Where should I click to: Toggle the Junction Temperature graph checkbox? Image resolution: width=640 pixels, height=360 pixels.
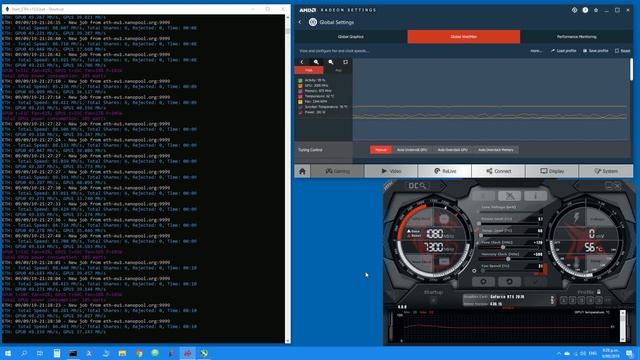[x=300, y=107]
